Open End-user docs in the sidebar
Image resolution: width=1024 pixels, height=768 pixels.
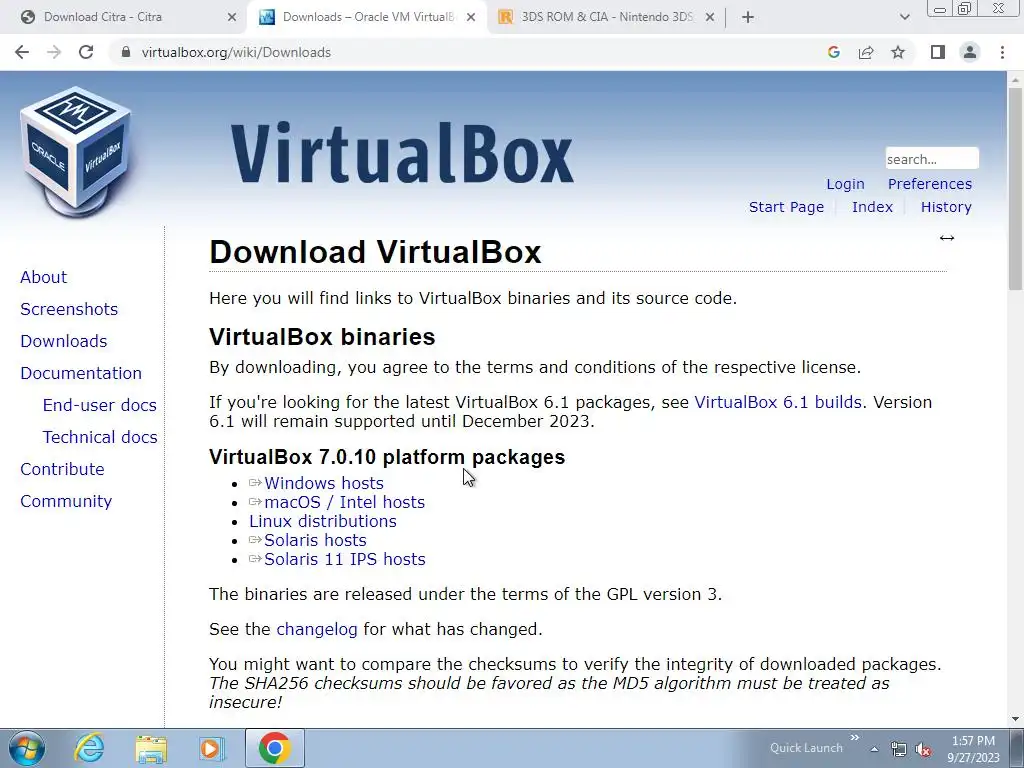pos(99,405)
